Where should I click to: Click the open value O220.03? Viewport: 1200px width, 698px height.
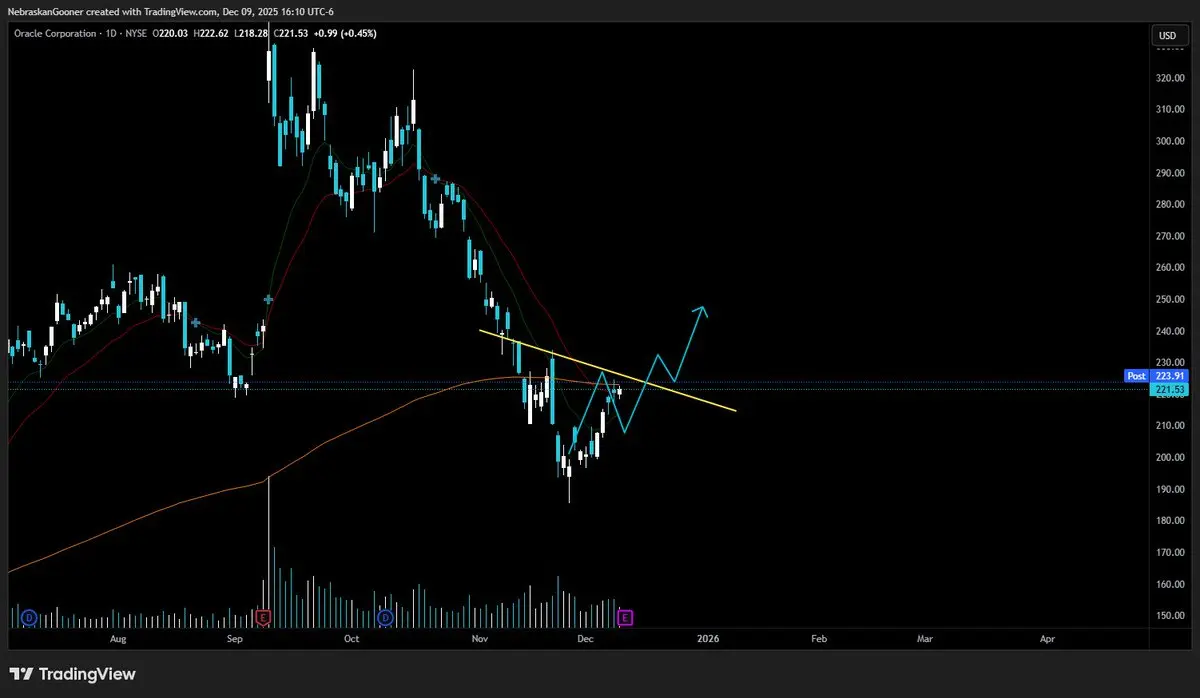[170, 34]
